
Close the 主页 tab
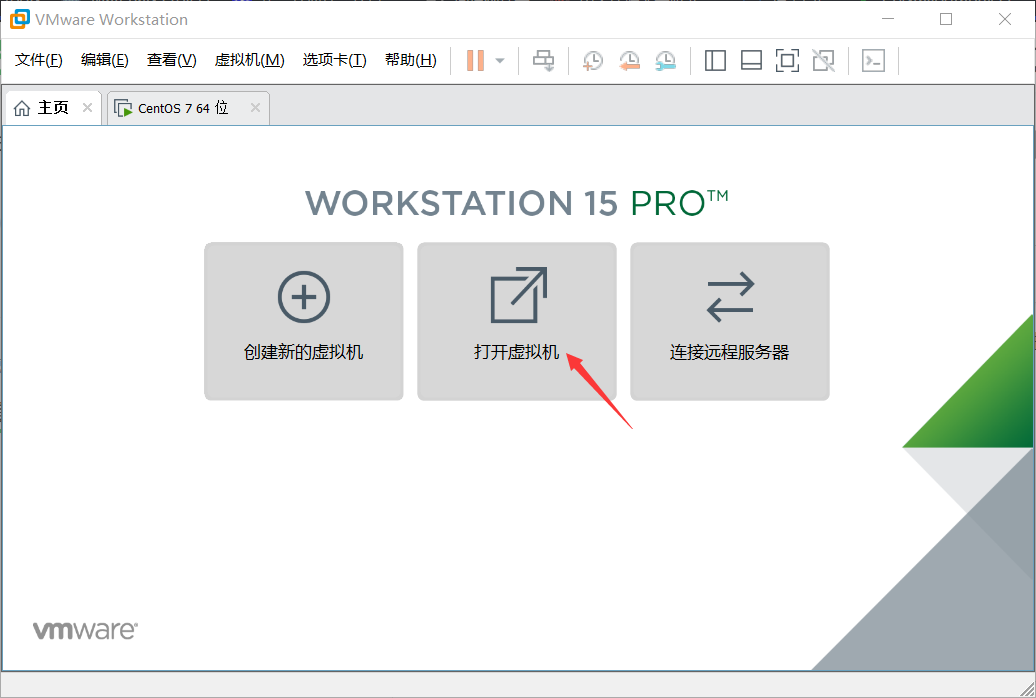point(87,107)
